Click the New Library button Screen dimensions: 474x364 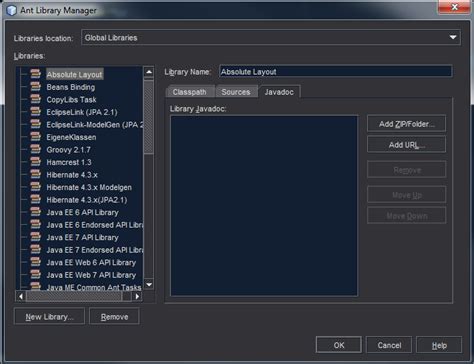[x=49, y=316]
